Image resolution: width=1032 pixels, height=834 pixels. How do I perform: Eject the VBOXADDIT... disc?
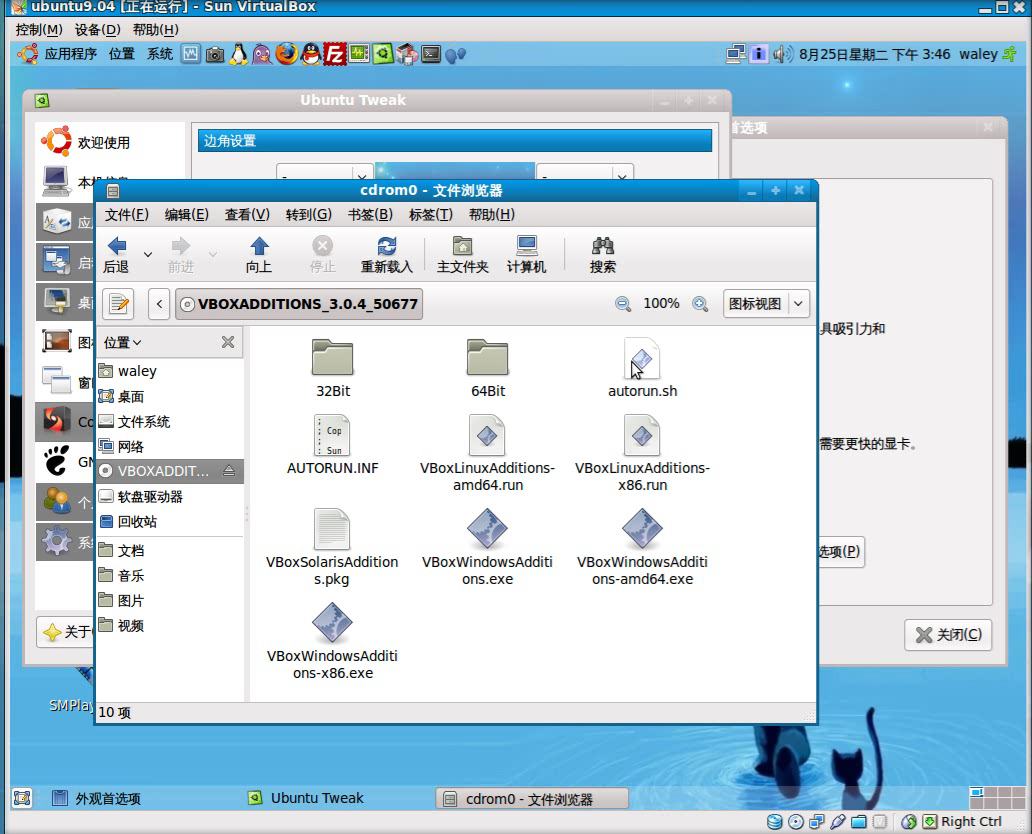point(228,471)
